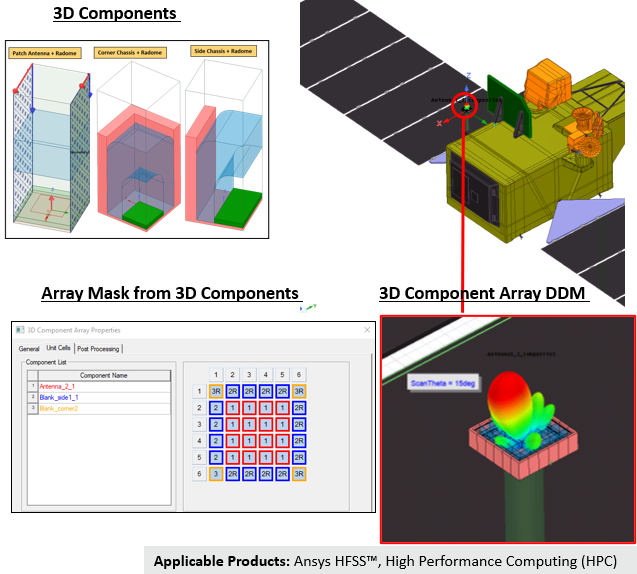
Task: Click blue 2 cell at row 4, column 1
Action: (216, 441)
